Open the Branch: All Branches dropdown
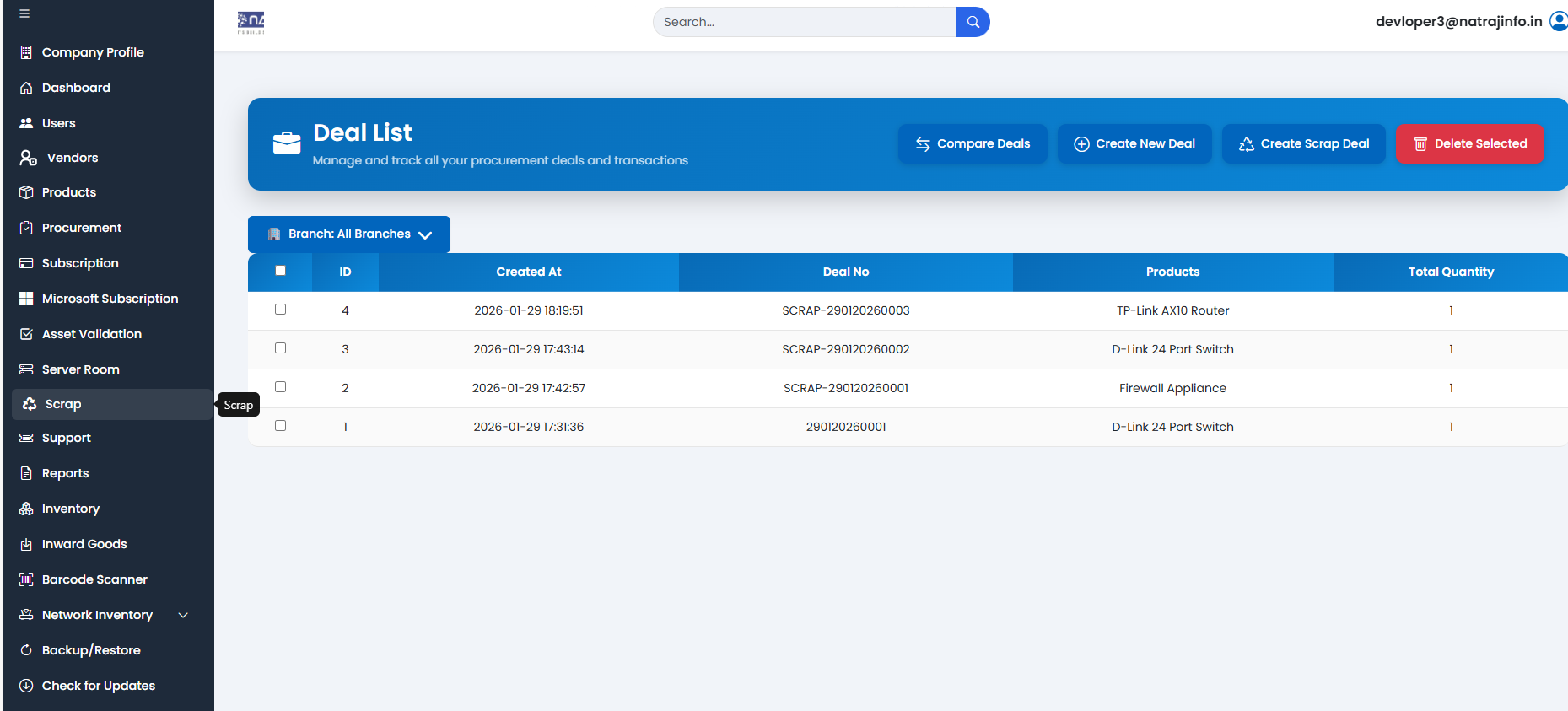 349,234
